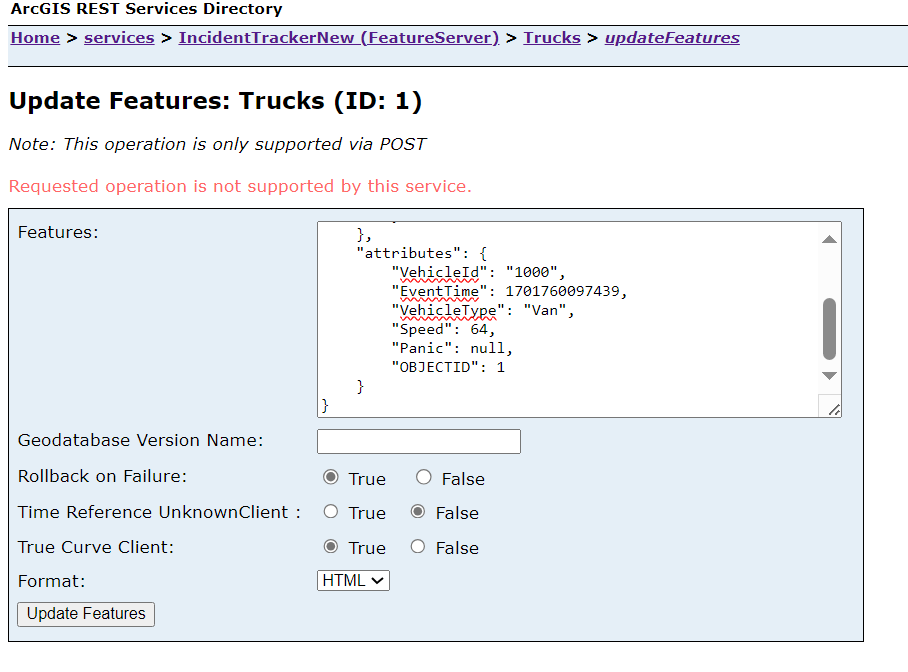Screen dimensions: 908x672
Task: Click the EventTime value 1701760097439
Action: tap(562, 291)
